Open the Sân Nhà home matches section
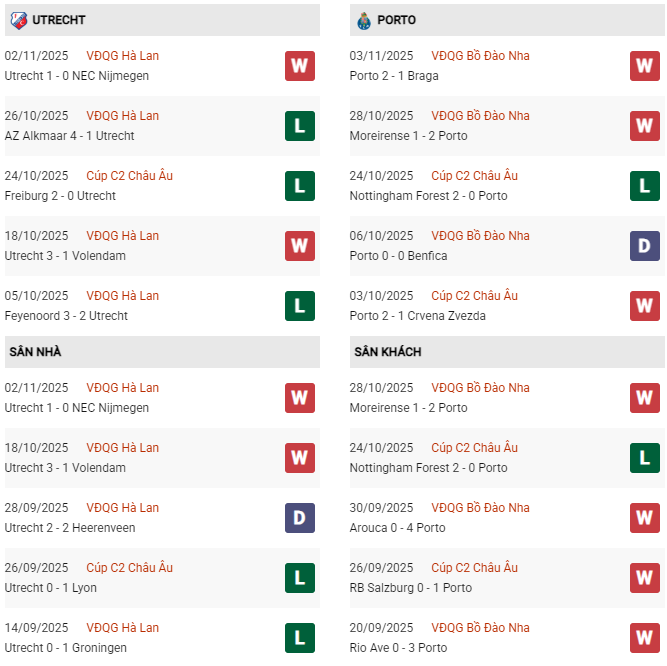Viewport: 667px width, 666px height. pos(36,352)
